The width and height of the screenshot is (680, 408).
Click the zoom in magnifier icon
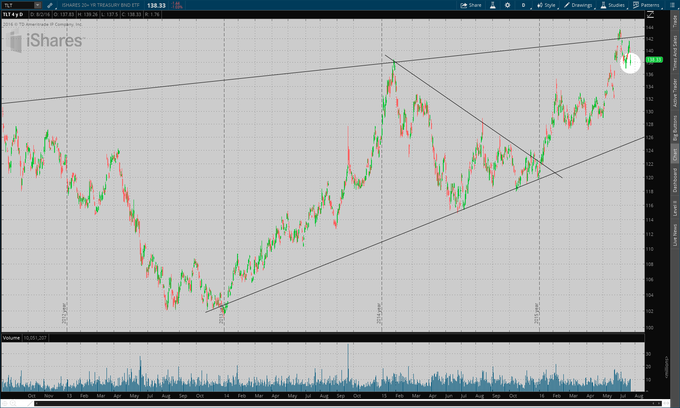click(13, 404)
